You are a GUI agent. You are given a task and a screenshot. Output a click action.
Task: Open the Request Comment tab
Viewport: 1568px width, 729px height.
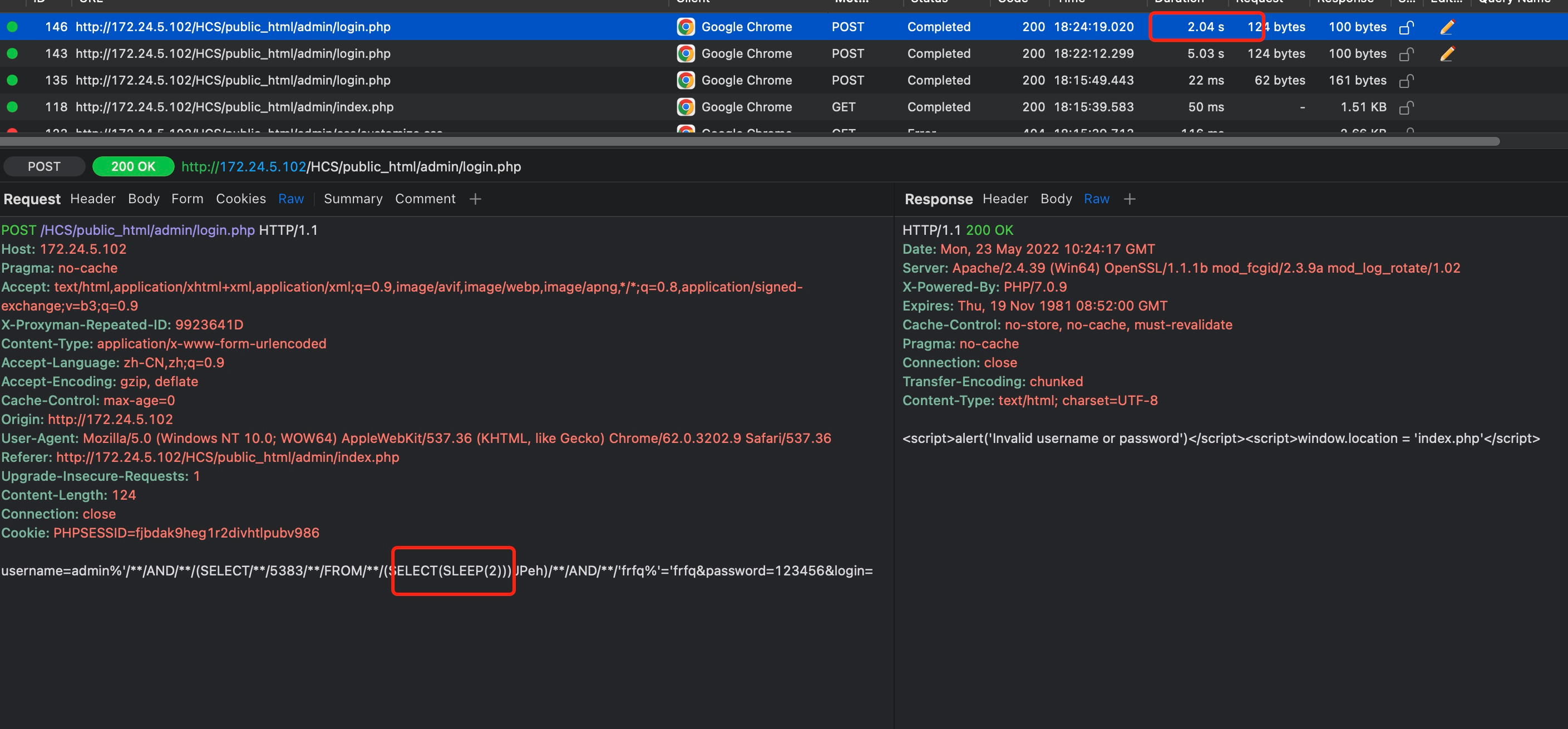pyautogui.click(x=425, y=199)
